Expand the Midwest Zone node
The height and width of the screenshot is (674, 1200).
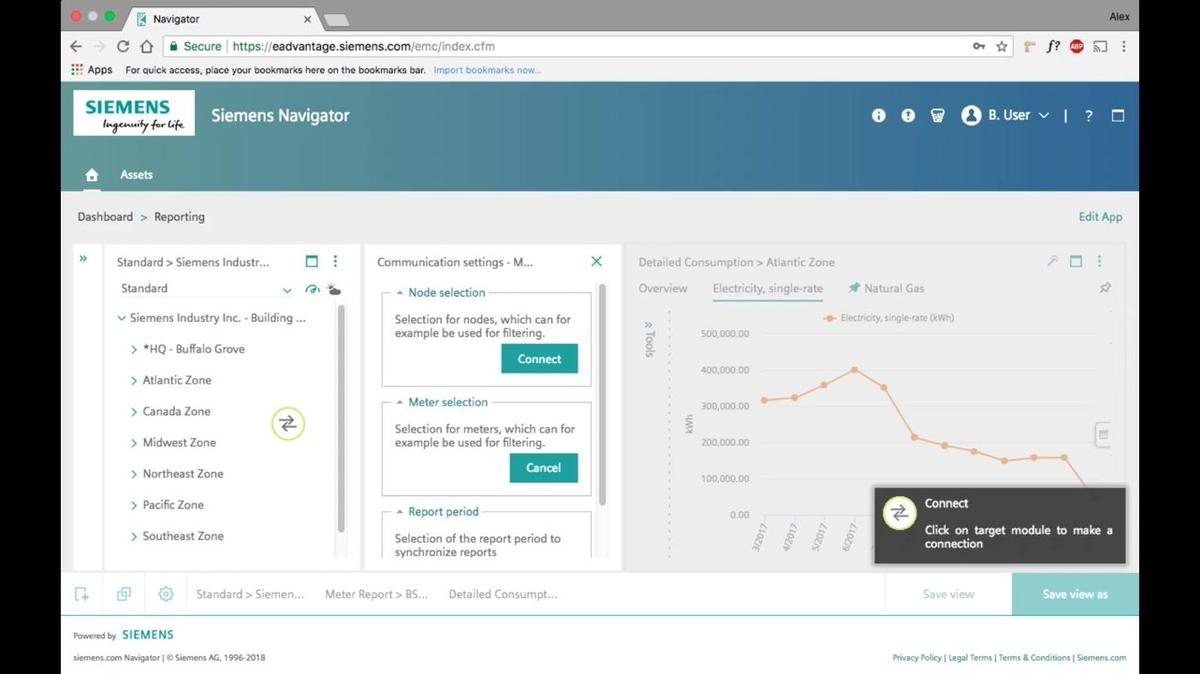(134, 442)
